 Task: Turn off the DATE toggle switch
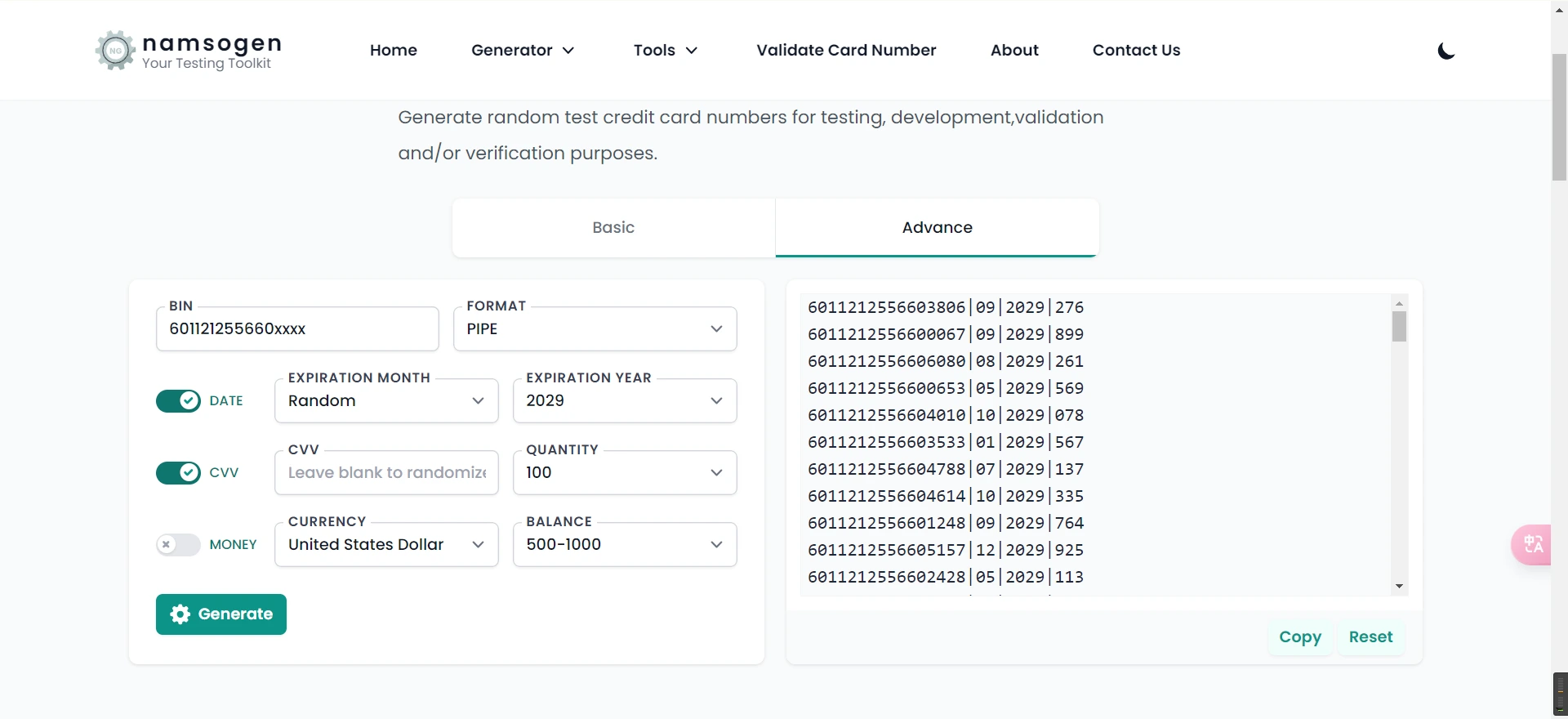point(178,401)
